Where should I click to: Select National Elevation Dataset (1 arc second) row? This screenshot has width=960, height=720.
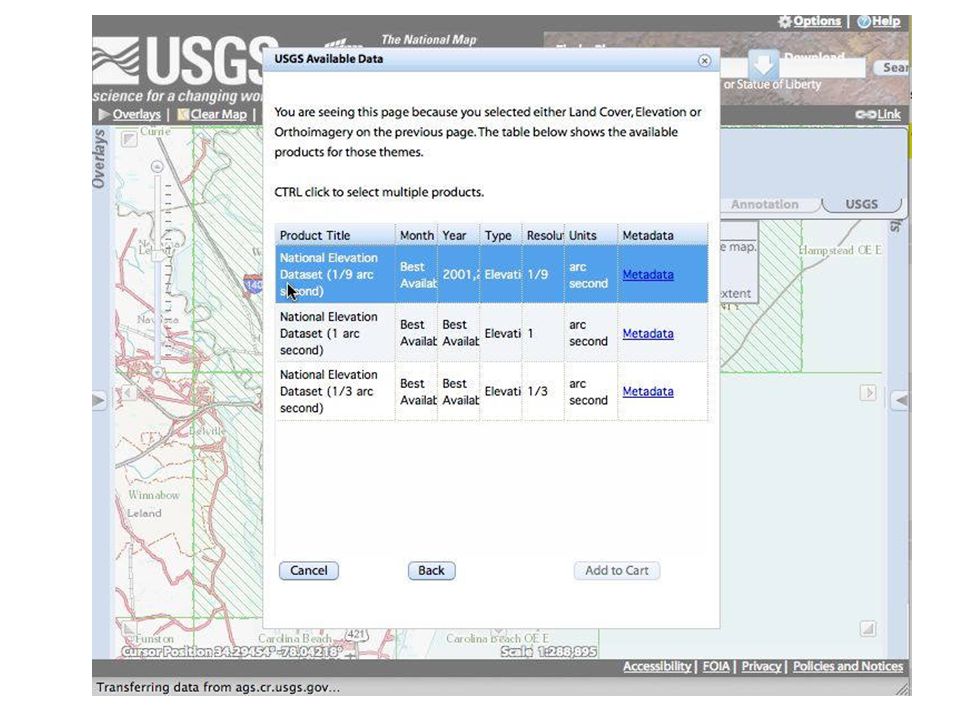492,333
